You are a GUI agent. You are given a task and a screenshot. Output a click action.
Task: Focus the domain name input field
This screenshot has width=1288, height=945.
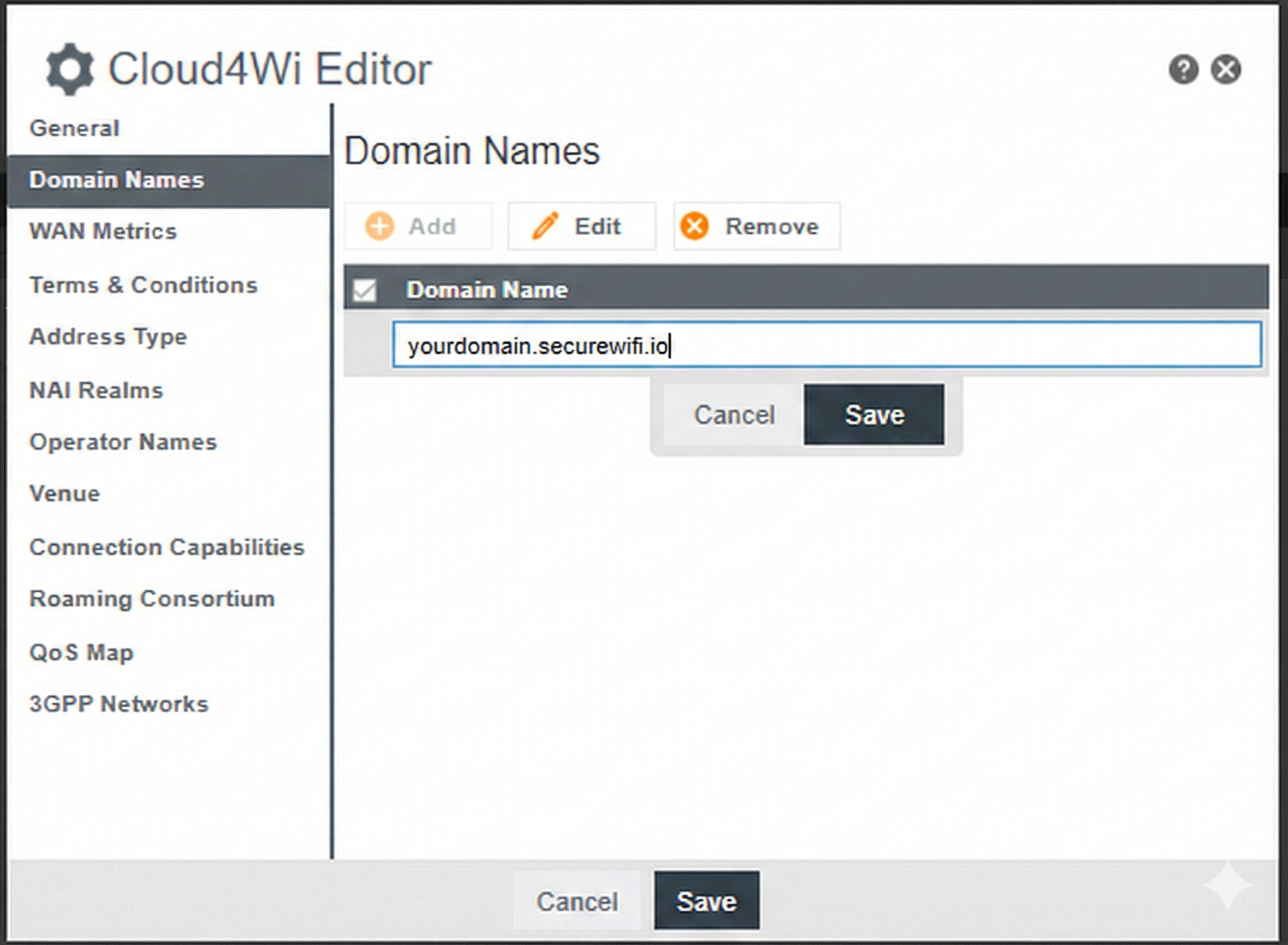(x=826, y=344)
